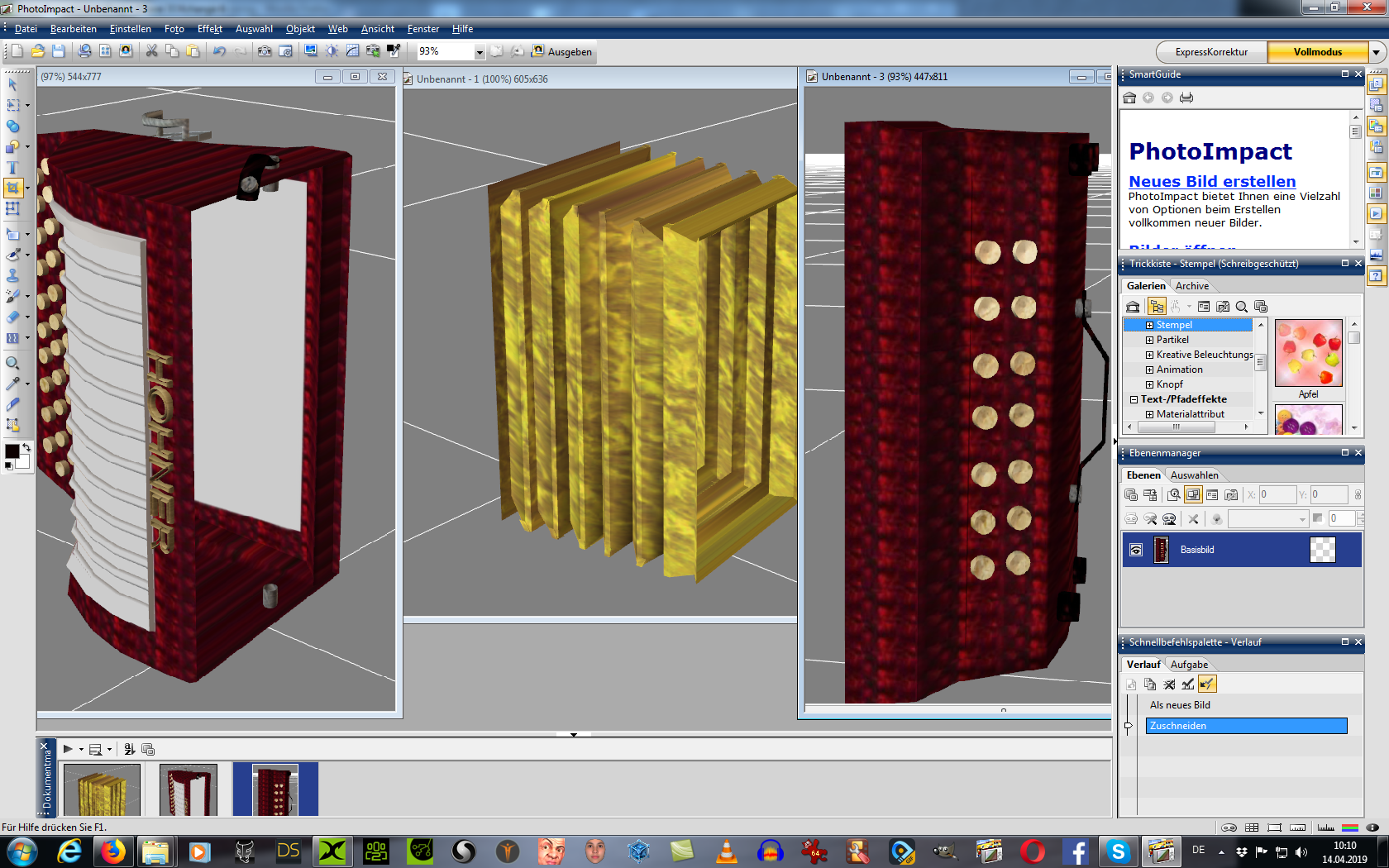Screen dimensions: 1389x868
Task: Save the current image
Action: (x=59, y=51)
